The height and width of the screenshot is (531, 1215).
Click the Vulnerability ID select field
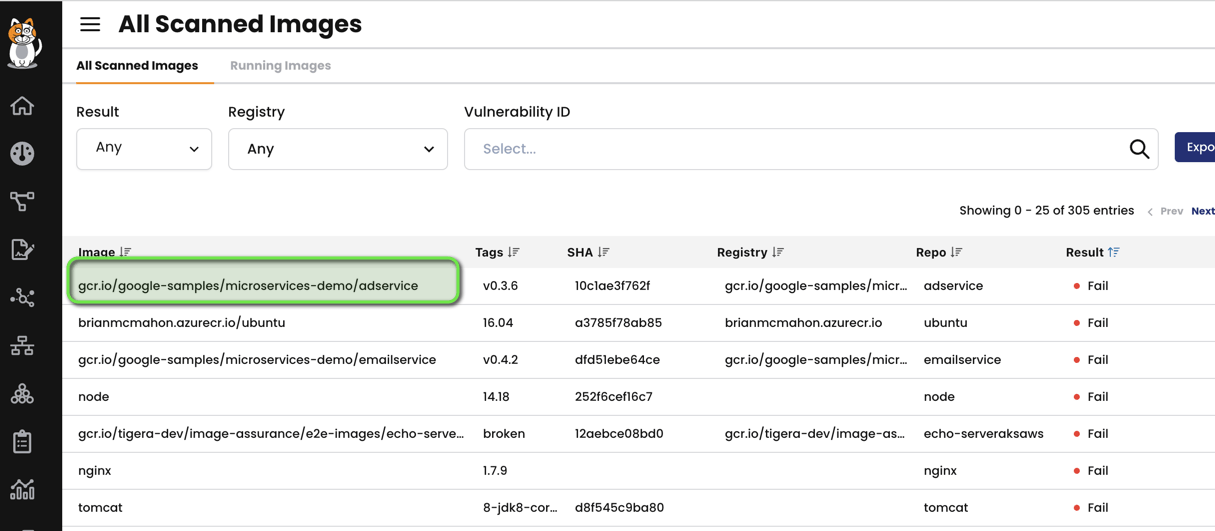tap(811, 149)
